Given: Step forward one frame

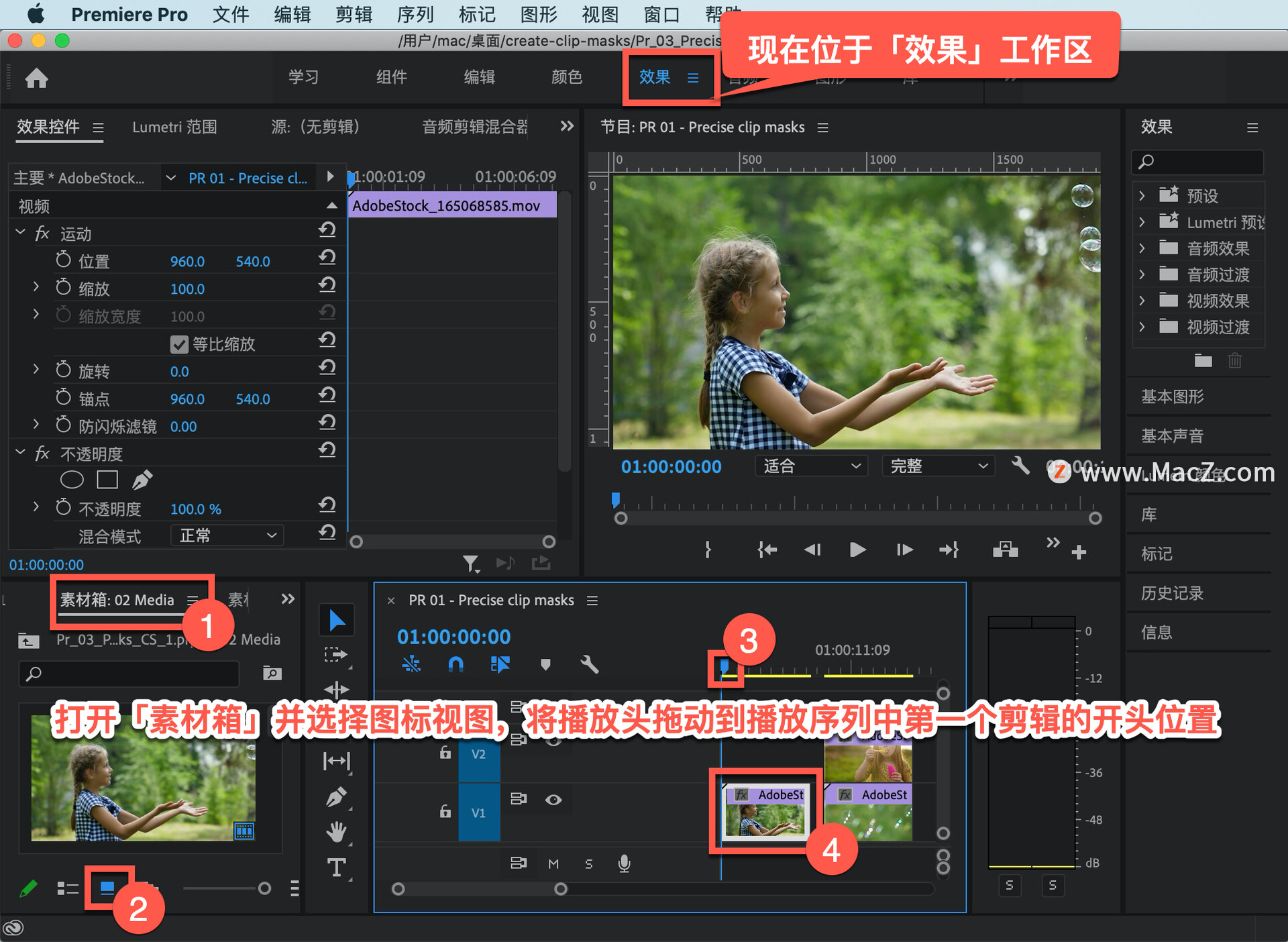Looking at the screenshot, I should click(x=904, y=550).
